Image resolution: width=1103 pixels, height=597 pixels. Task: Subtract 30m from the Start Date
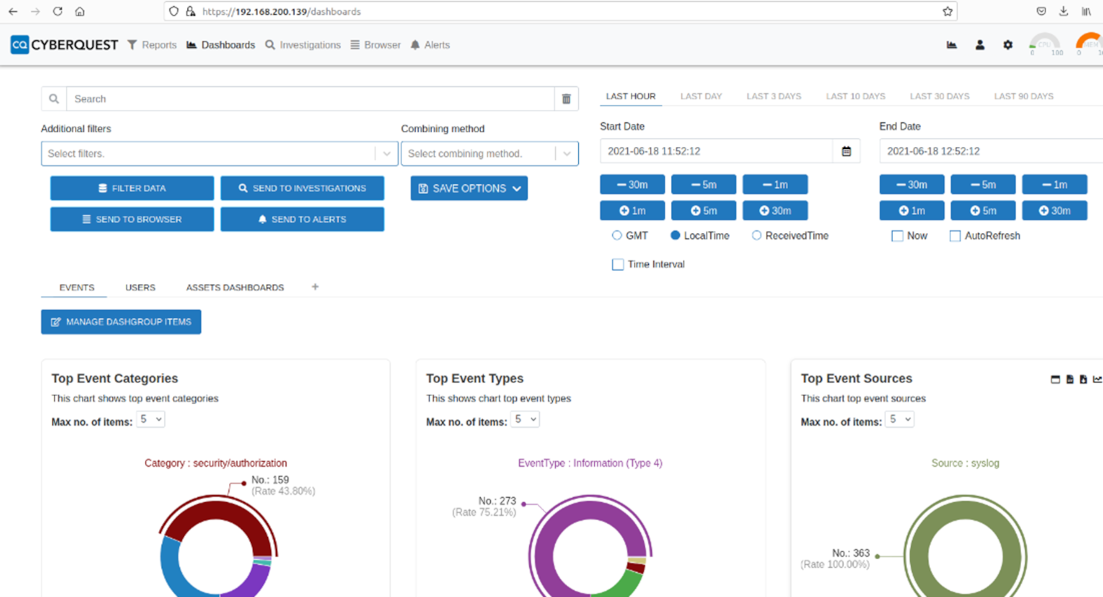pyautogui.click(x=632, y=184)
